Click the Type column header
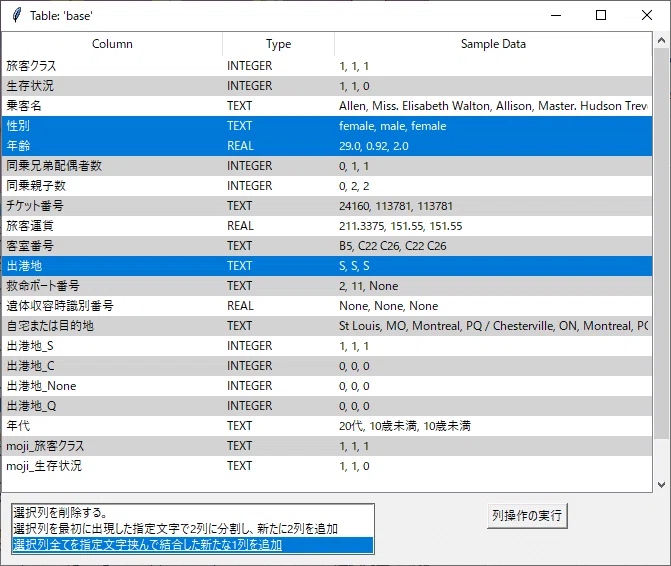 [x=278, y=44]
